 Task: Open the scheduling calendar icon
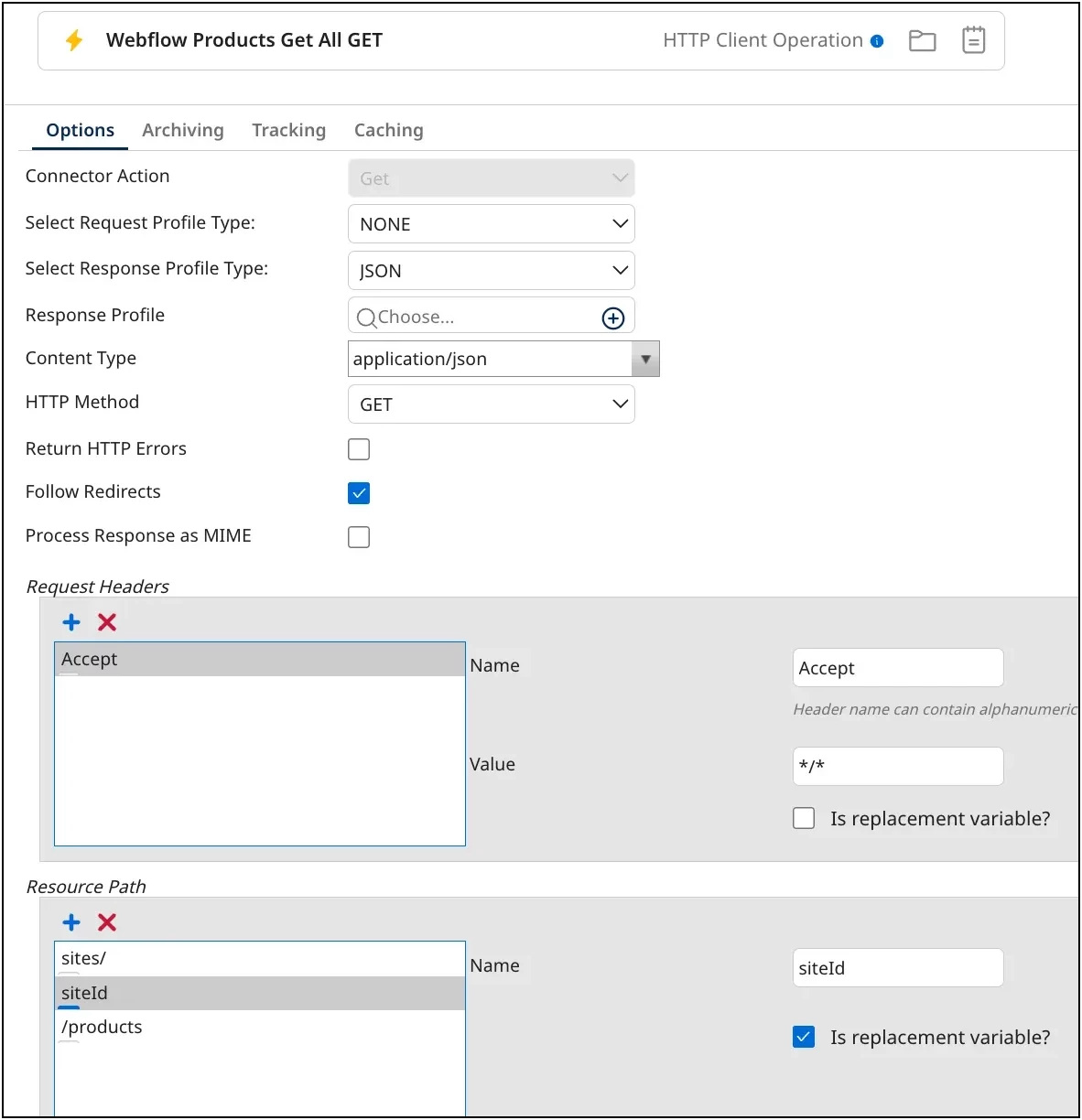coord(973,40)
